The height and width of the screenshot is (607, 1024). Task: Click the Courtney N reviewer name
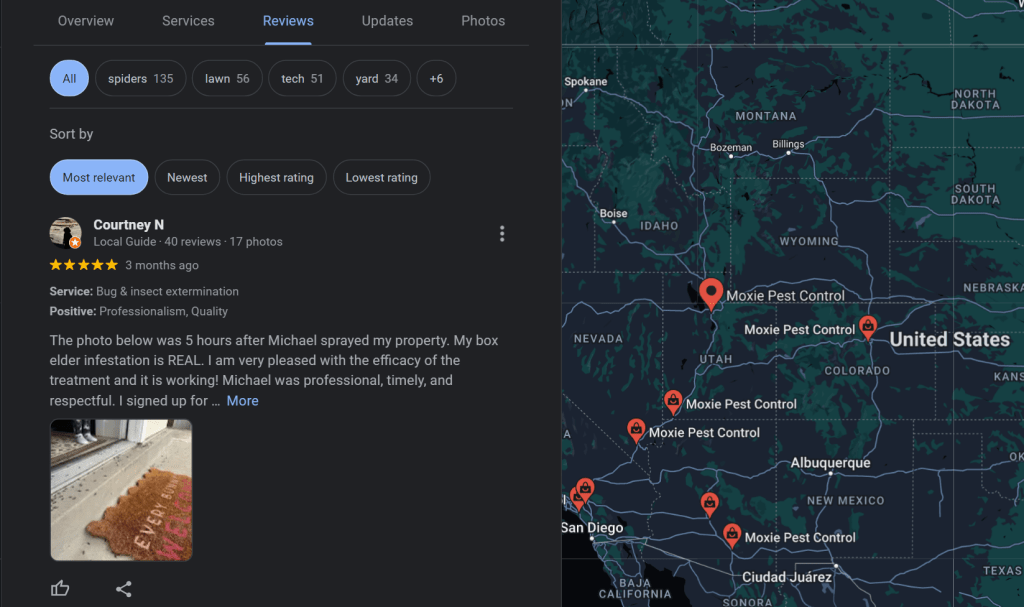point(129,225)
